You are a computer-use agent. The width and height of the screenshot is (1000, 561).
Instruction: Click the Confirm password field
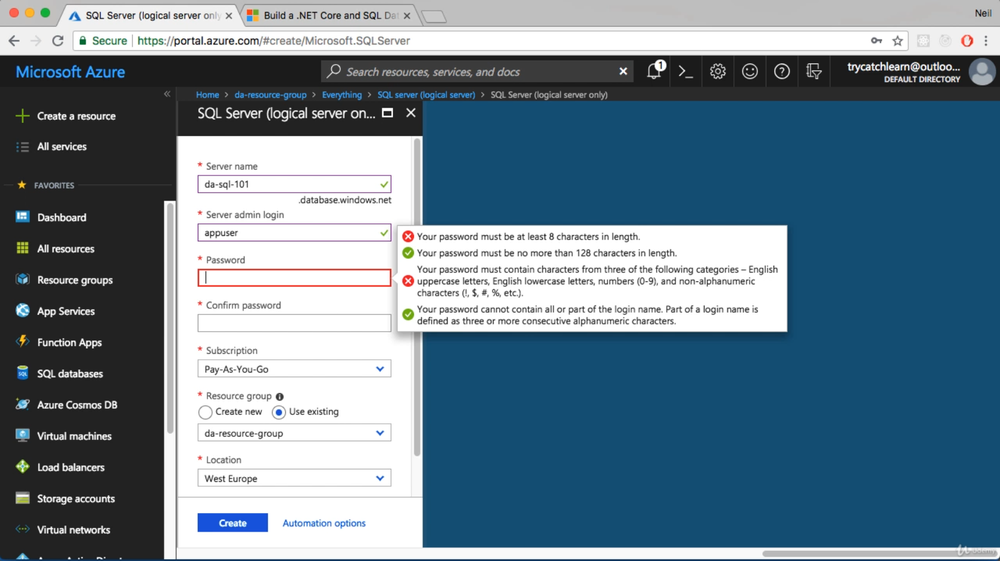click(294, 323)
